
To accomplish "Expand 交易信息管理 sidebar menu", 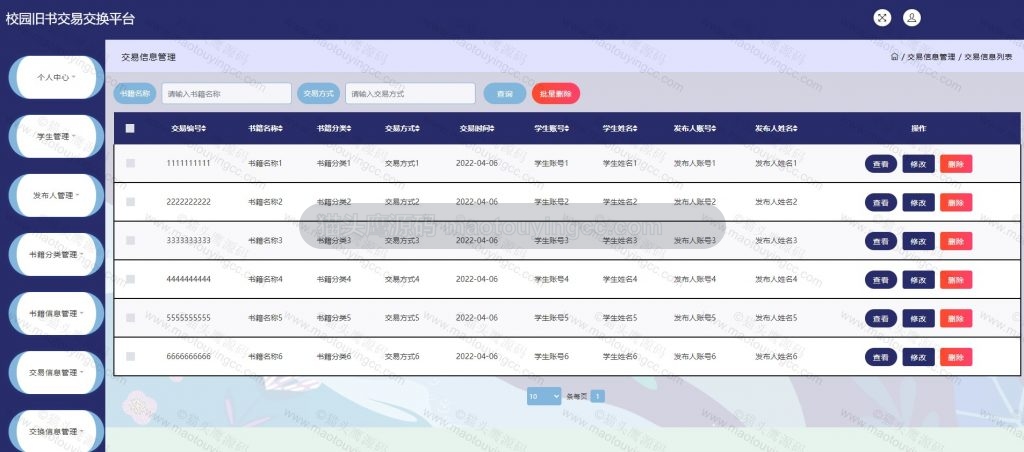I will click(x=56, y=372).
